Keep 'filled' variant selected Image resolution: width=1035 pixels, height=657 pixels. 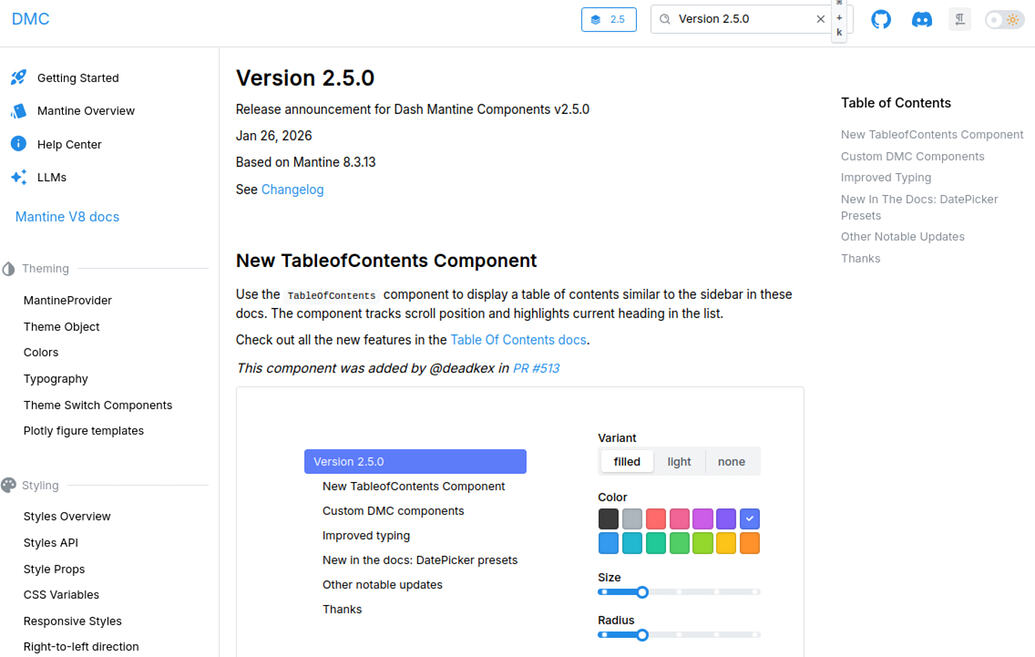(x=626, y=461)
